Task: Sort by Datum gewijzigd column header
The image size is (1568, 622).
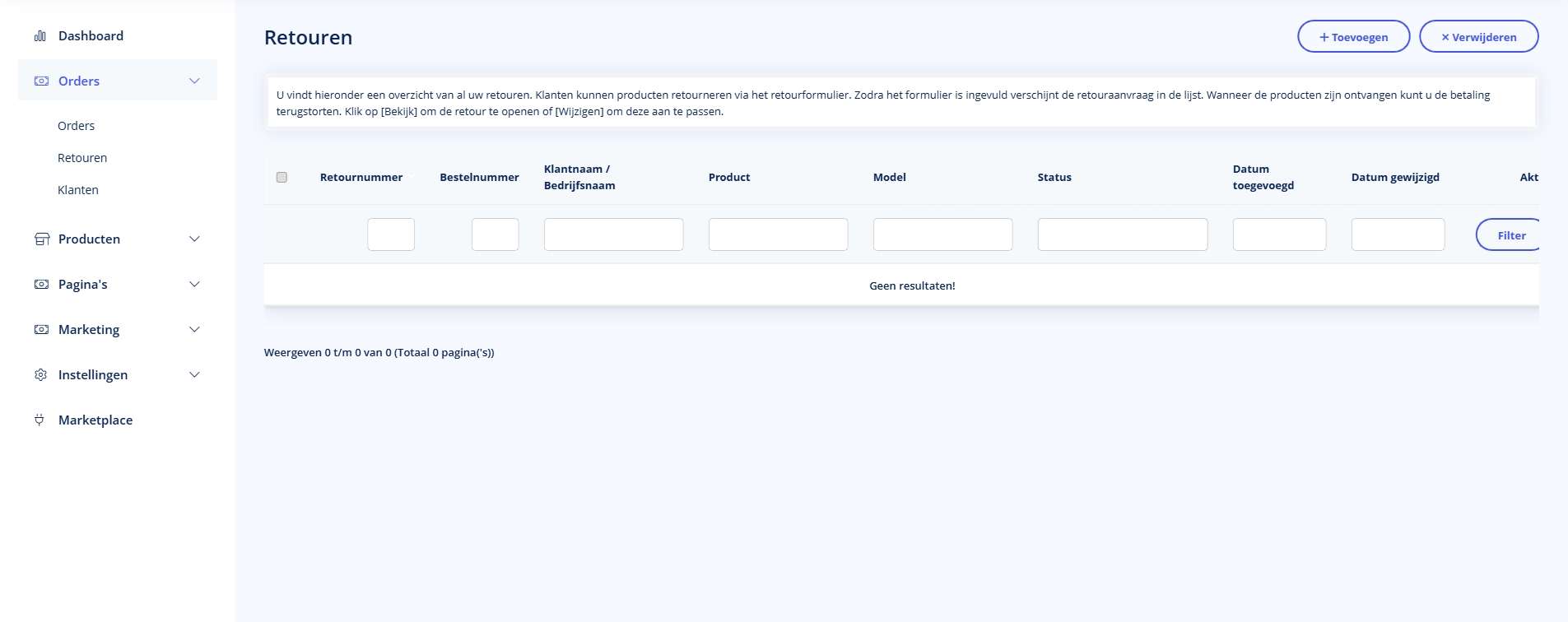Action: click(x=1395, y=178)
